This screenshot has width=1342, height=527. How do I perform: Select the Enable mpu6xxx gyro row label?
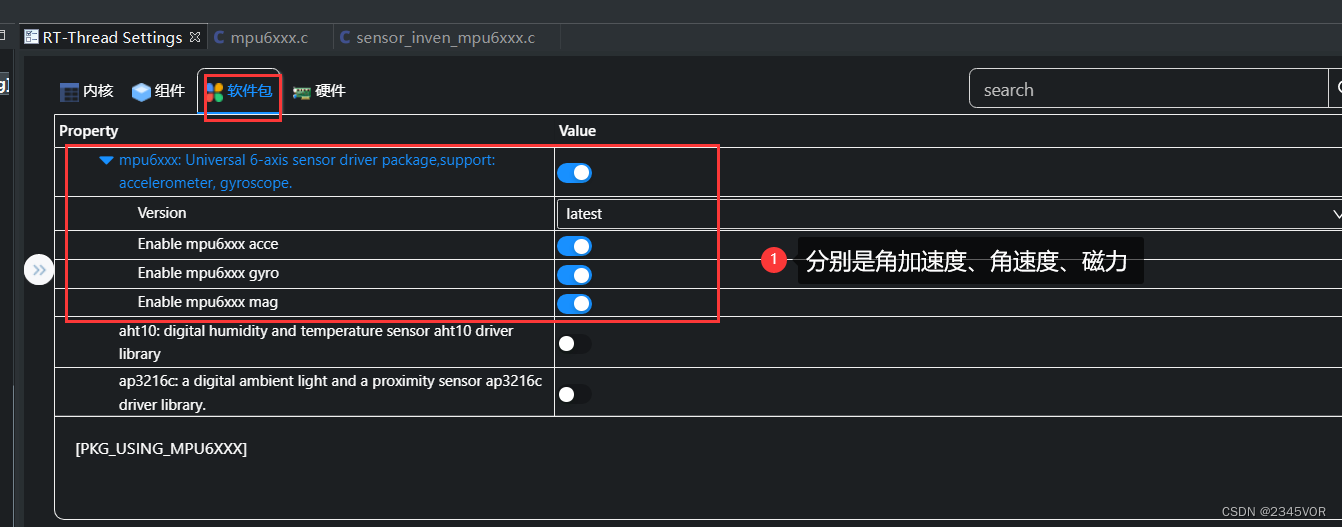[208, 273]
